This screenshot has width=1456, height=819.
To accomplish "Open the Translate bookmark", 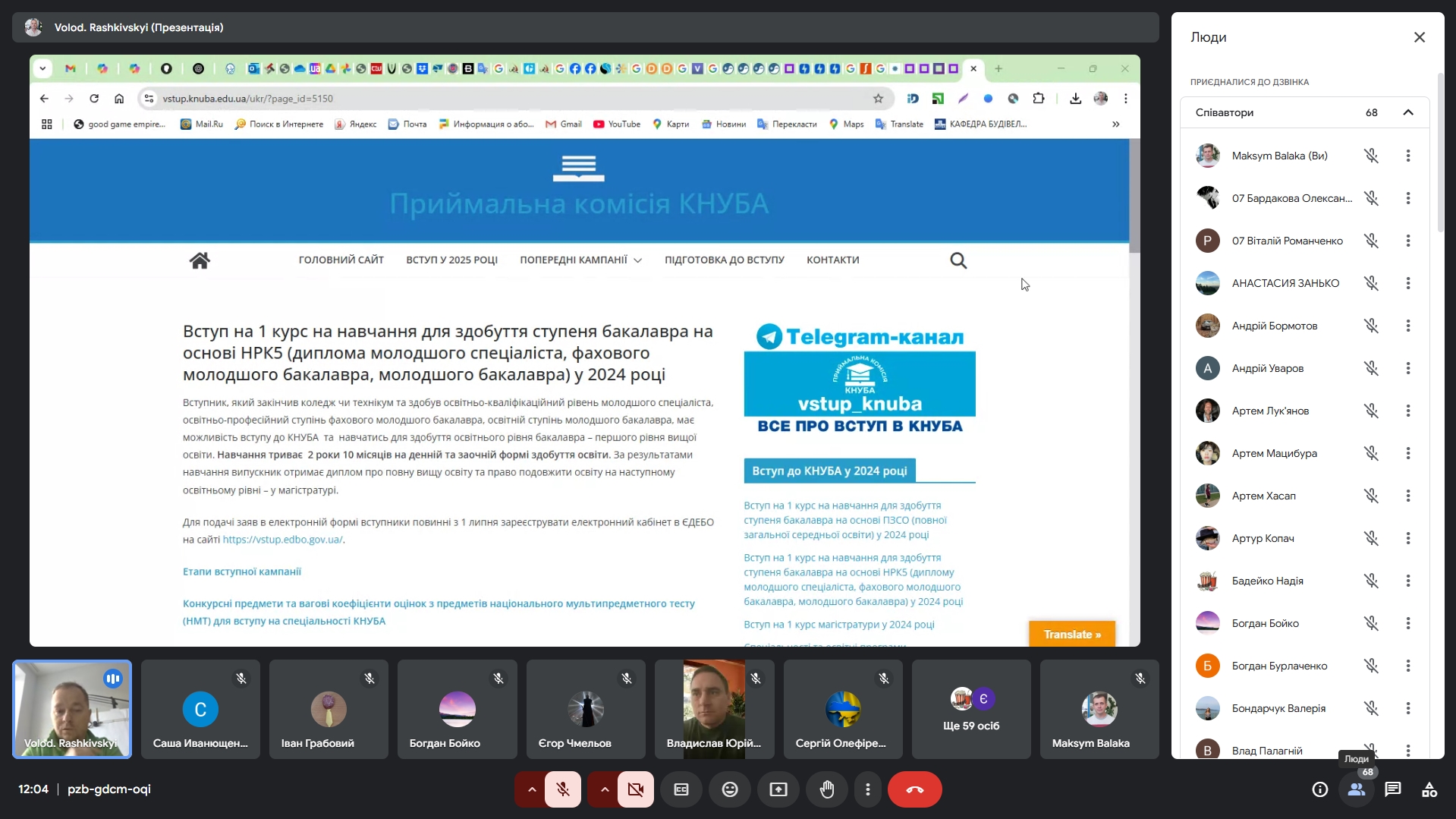I will pos(899,124).
